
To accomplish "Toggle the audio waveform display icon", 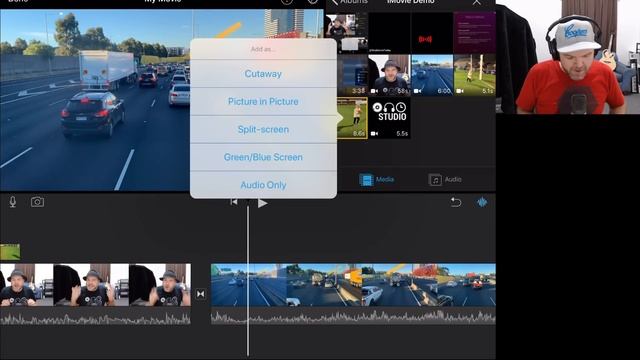I will pos(482,202).
